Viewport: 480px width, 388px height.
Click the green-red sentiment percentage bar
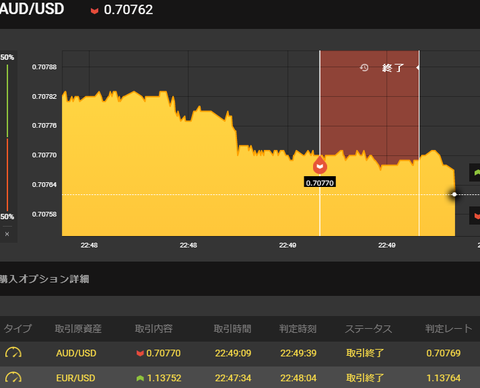[x=7, y=137]
